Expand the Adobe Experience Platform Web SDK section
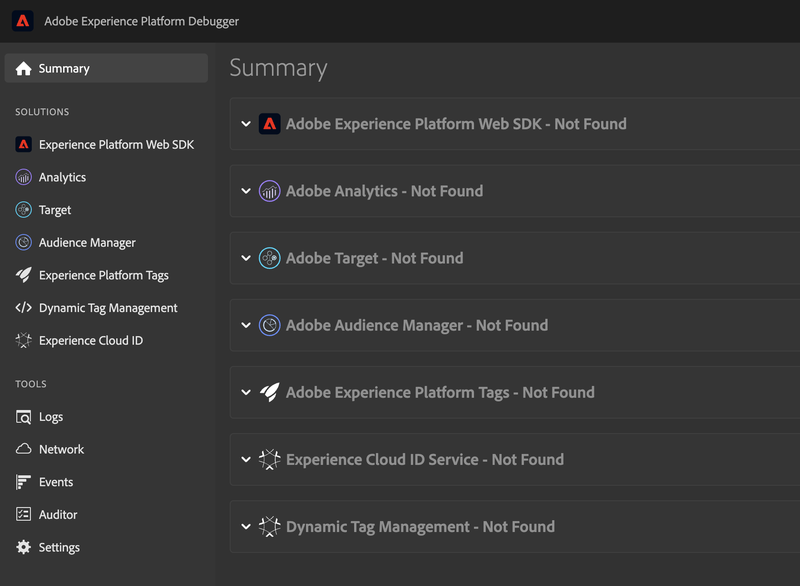 click(x=246, y=124)
